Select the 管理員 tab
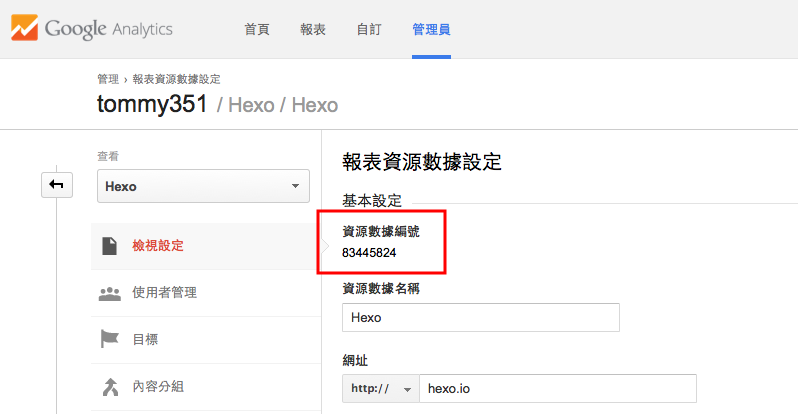Image resolution: width=798 pixels, height=414 pixels. [x=431, y=29]
